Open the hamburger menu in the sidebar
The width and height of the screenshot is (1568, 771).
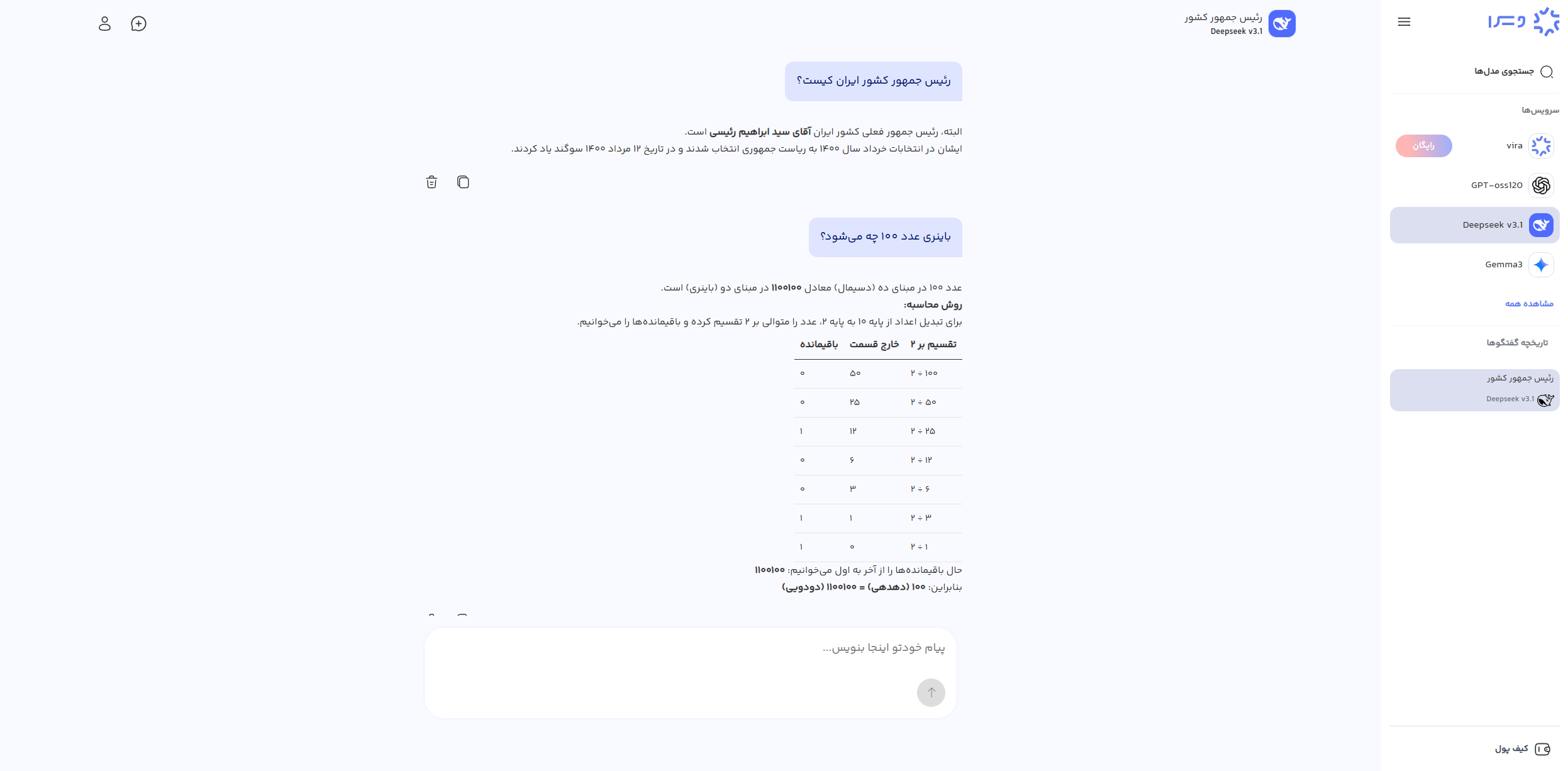pos(1404,21)
